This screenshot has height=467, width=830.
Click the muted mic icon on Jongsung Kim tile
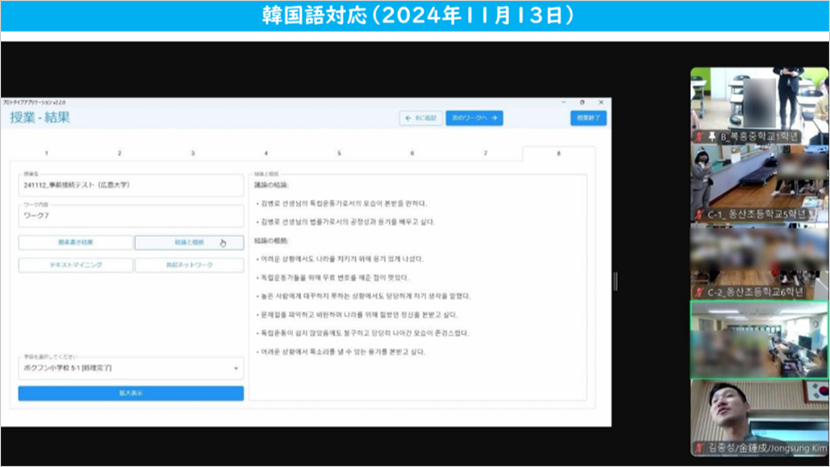pyautogui.click(x=699, y=448)
